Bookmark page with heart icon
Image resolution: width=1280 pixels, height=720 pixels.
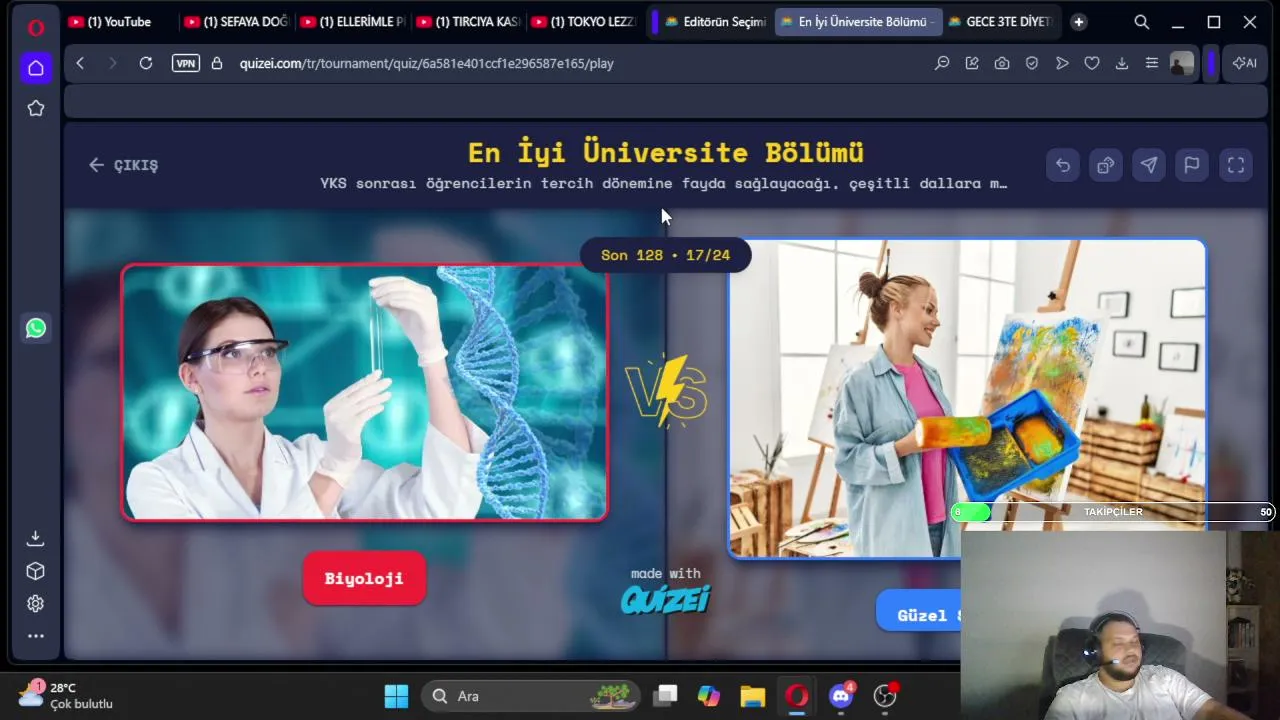pos(1092,63)
